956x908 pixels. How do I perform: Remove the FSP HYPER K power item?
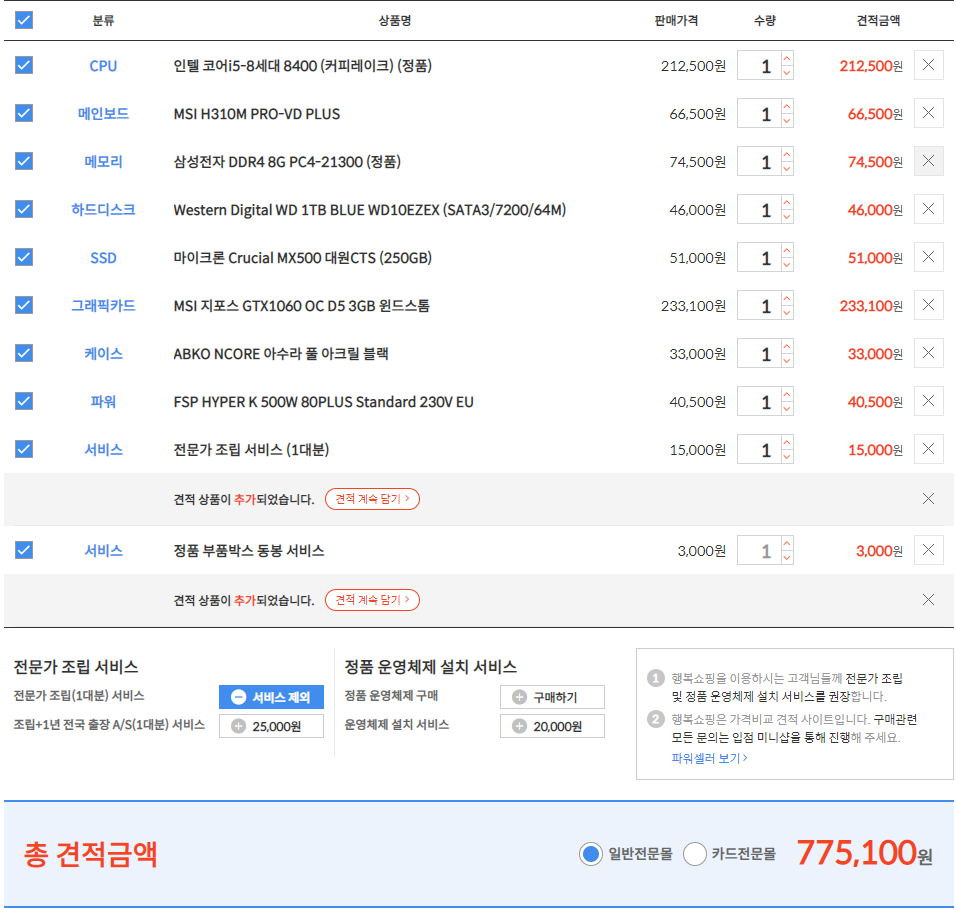pyautogui.click(x=928, y=401)
